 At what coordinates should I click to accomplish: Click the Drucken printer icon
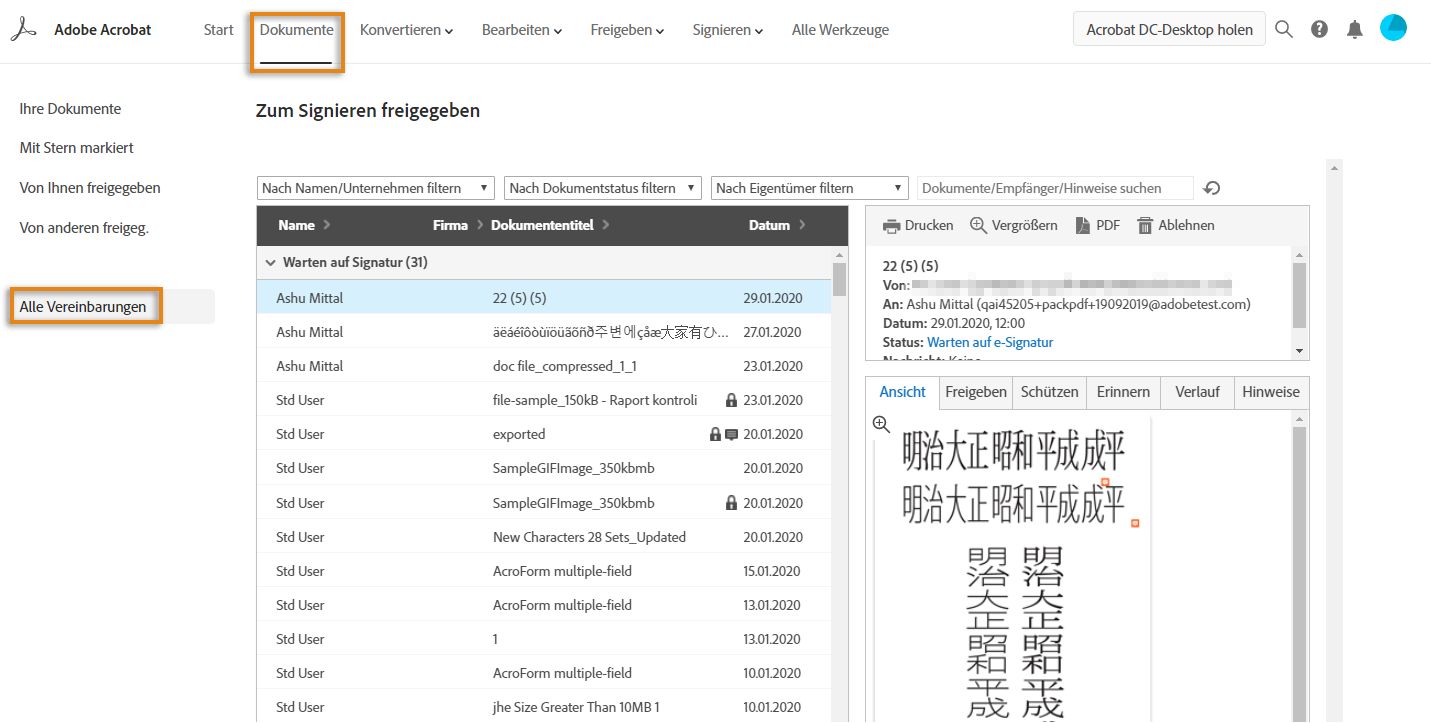[x=891, y=226]
